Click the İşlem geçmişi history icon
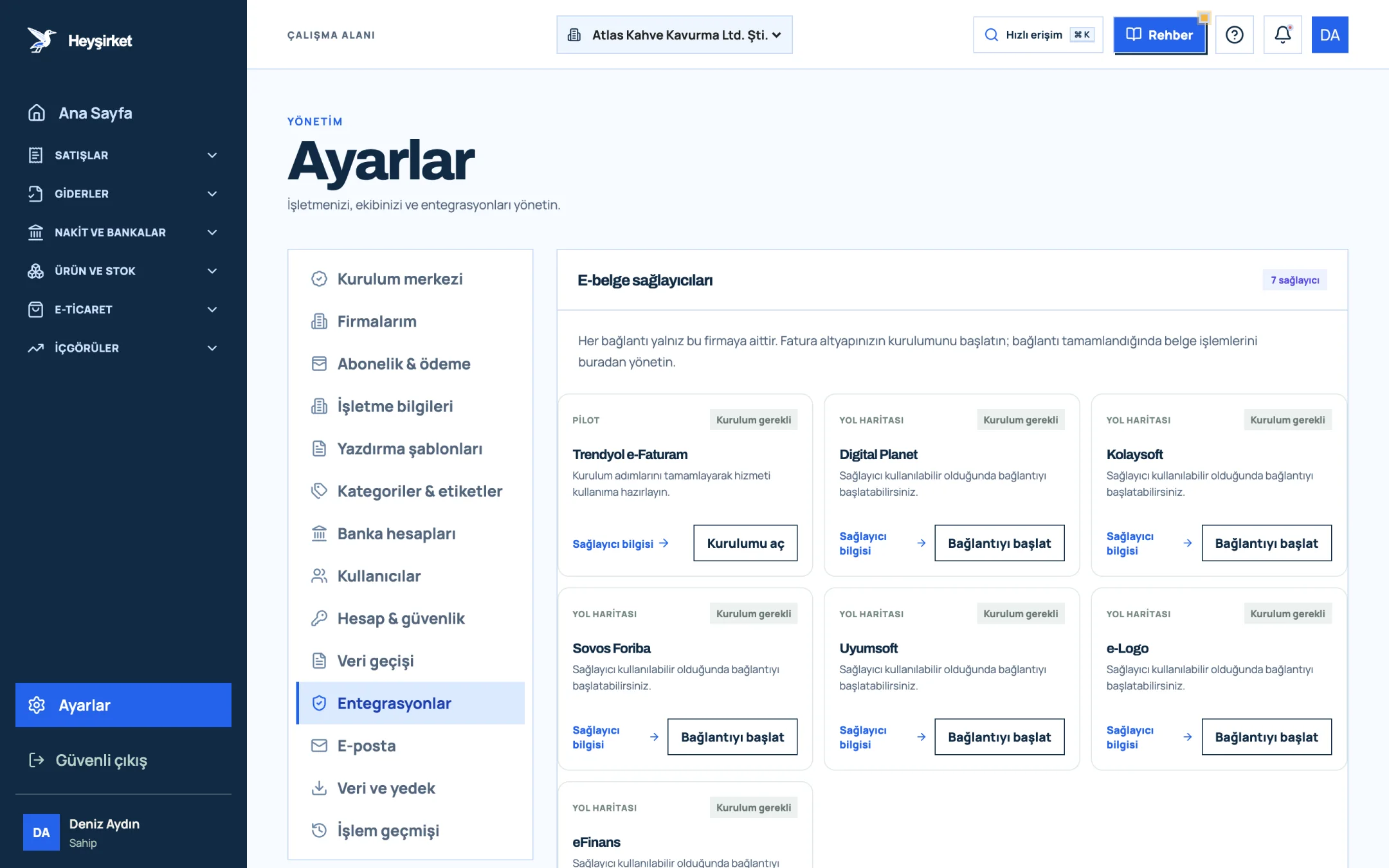The image size is (1389, 868). point(319,831)
